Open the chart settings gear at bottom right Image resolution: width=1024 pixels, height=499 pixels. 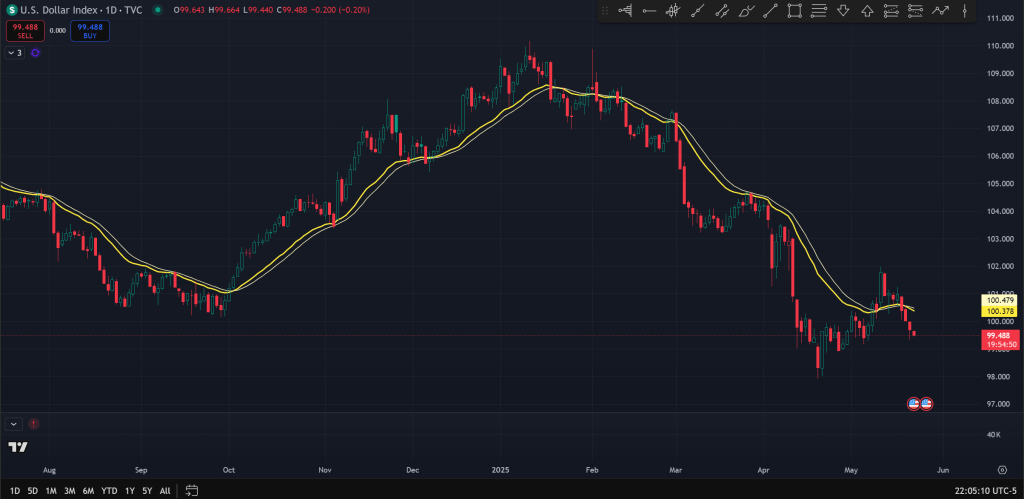[x=1001, y=468]
